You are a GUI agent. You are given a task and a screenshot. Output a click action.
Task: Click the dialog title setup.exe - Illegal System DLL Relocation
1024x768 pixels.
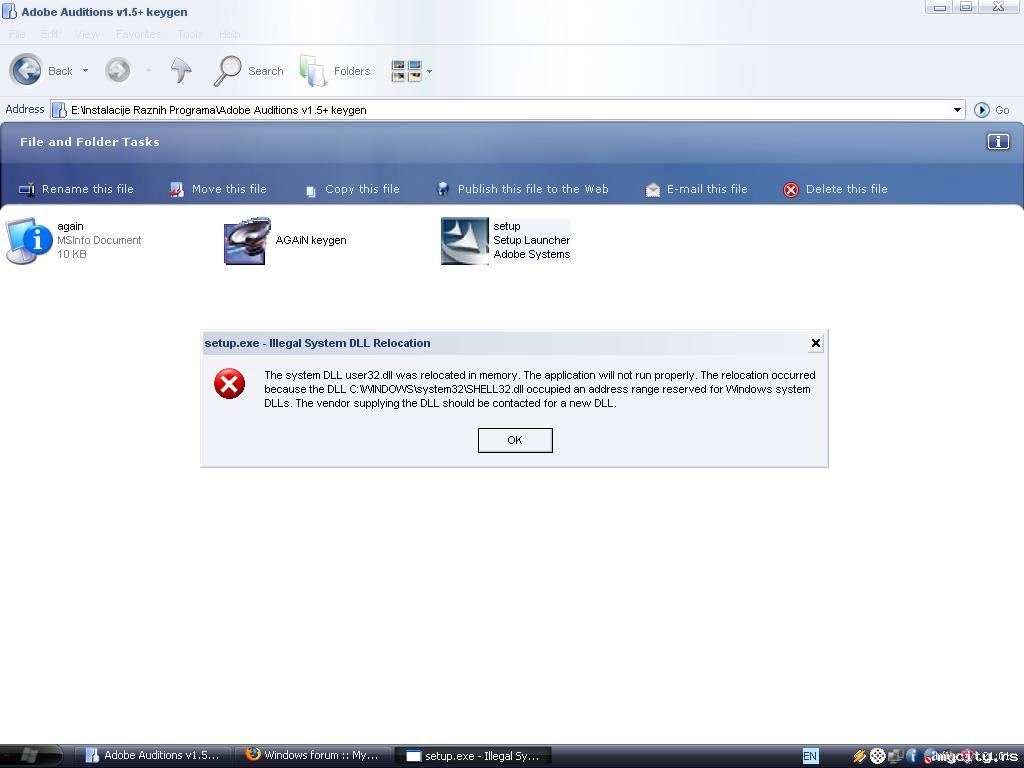tap(317, 344)
